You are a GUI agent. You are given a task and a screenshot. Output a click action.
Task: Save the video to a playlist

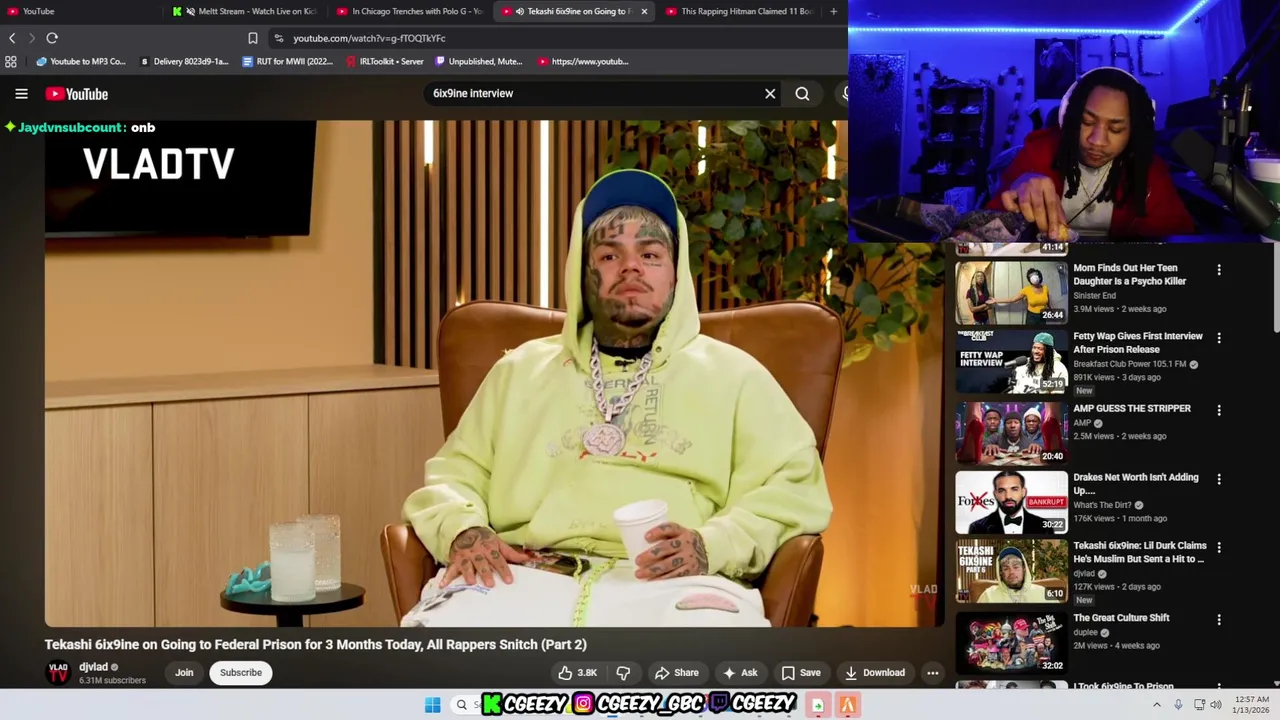coord(801,673)
